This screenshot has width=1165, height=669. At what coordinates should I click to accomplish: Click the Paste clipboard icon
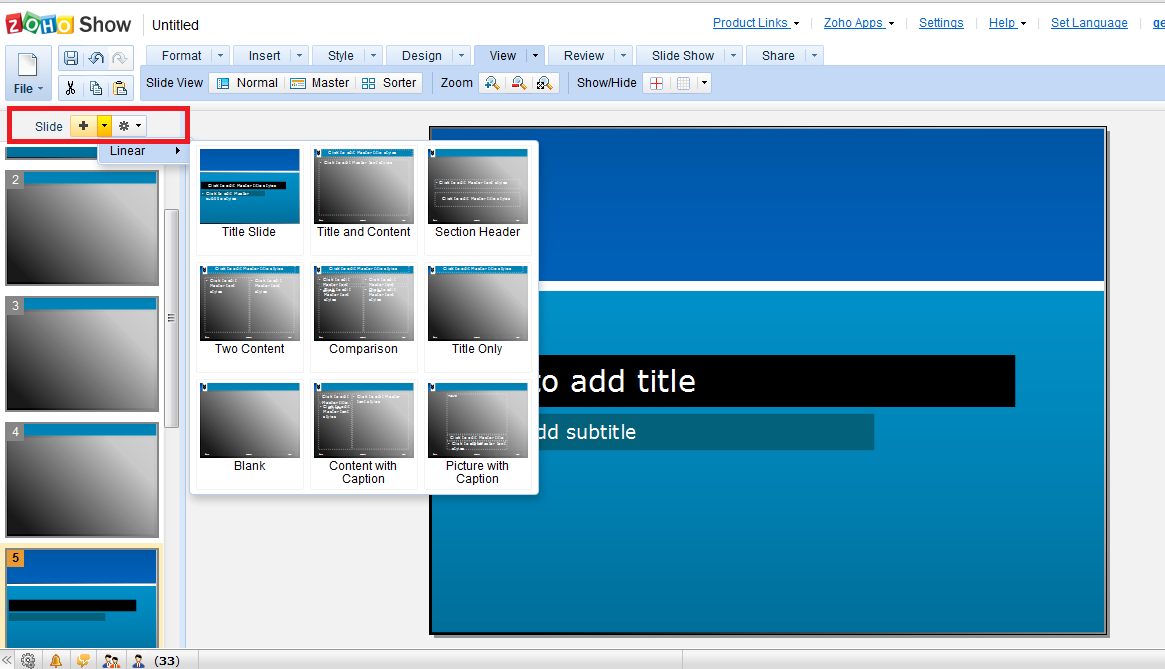click(x=120, y=88)
